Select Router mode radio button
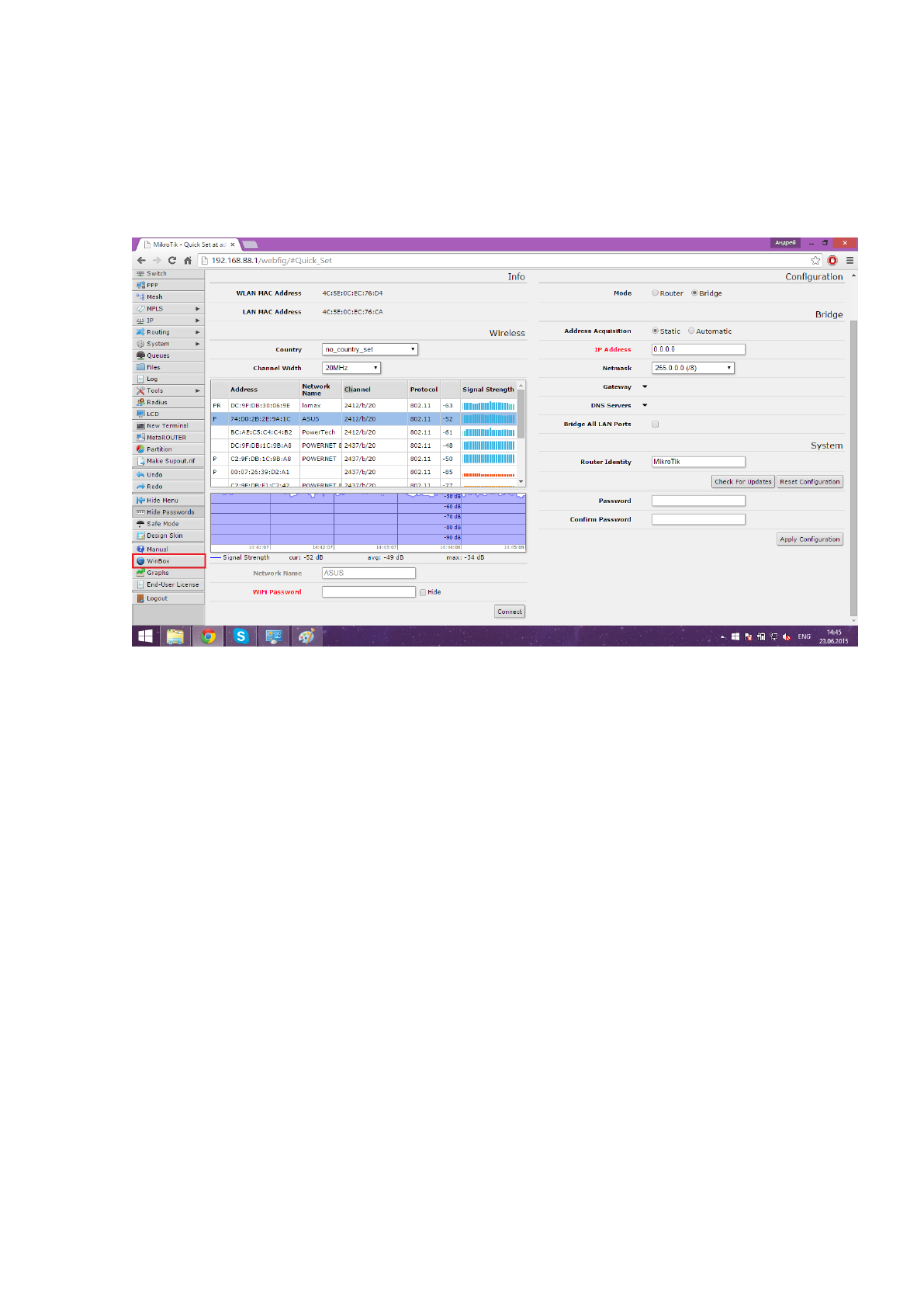Screen dimensions: 924x1307 tap(656, 293)
